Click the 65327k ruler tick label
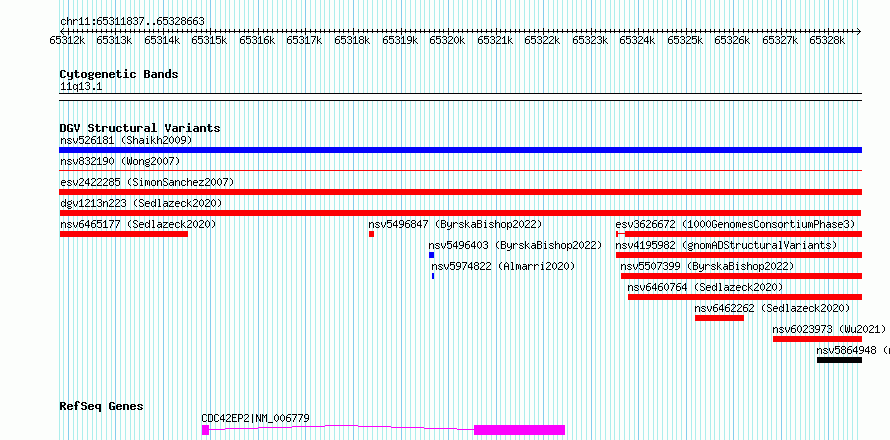The width and height of the screenshot is (890, 440). click(780, 40)
